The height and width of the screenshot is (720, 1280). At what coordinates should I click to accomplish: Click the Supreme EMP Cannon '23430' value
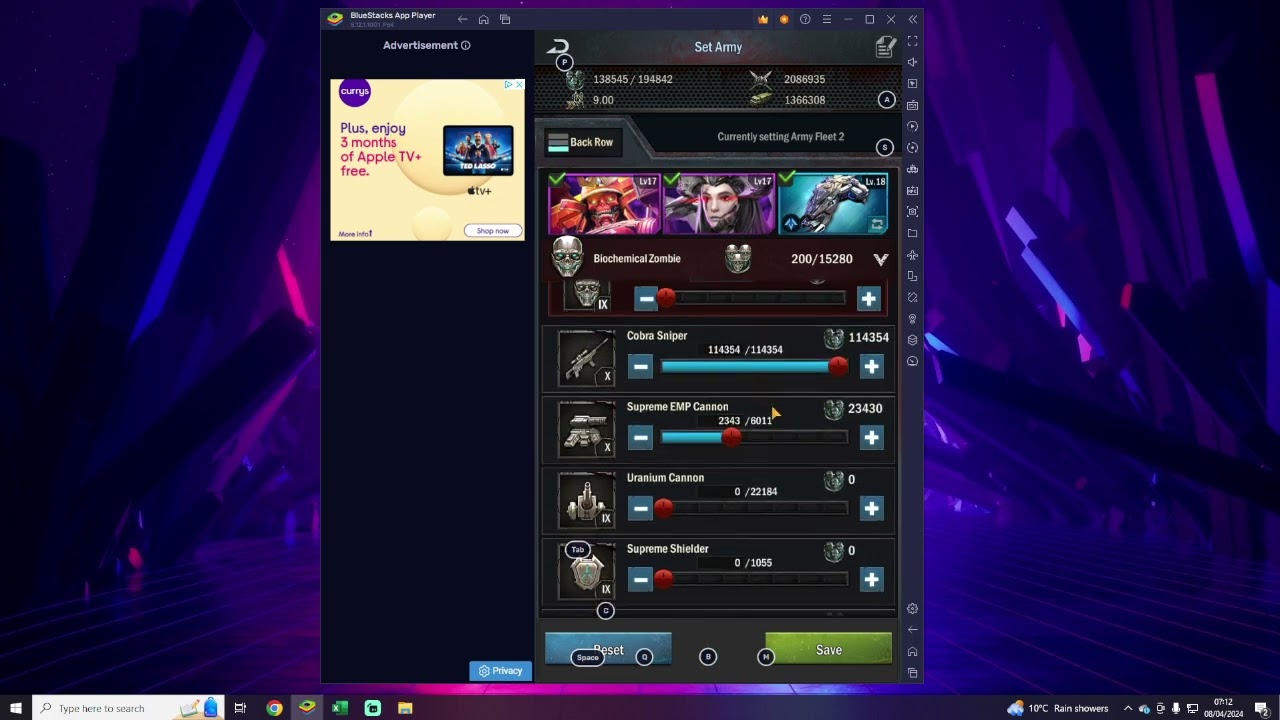tap(865, 409)
